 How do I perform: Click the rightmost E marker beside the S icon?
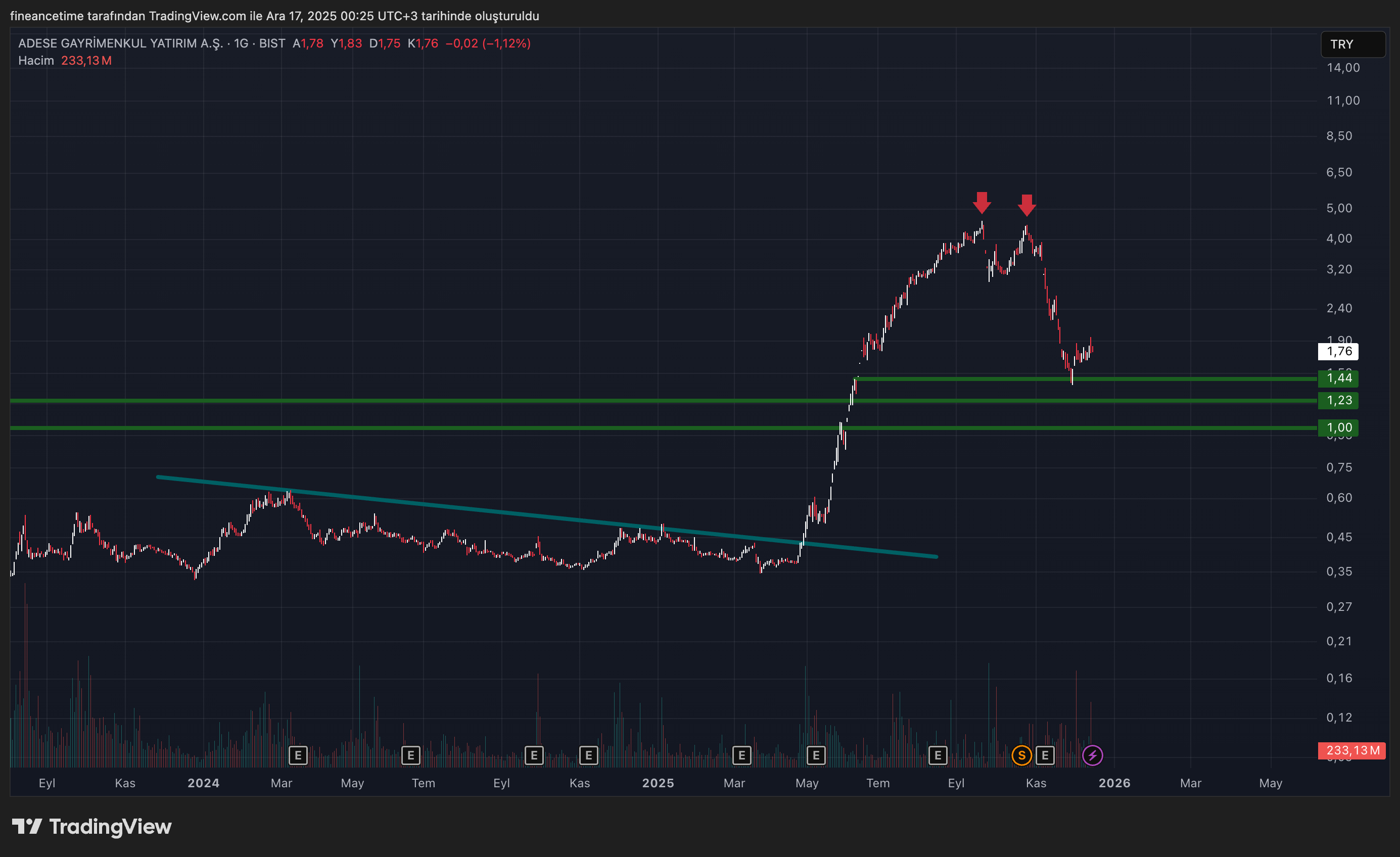(1045, 755)
